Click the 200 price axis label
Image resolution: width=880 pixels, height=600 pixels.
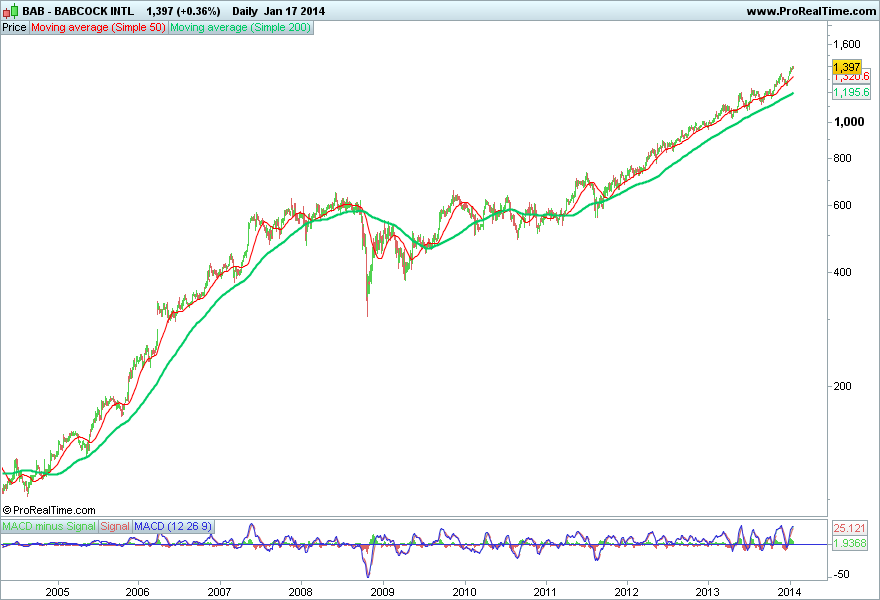click(x=842, y=386)
